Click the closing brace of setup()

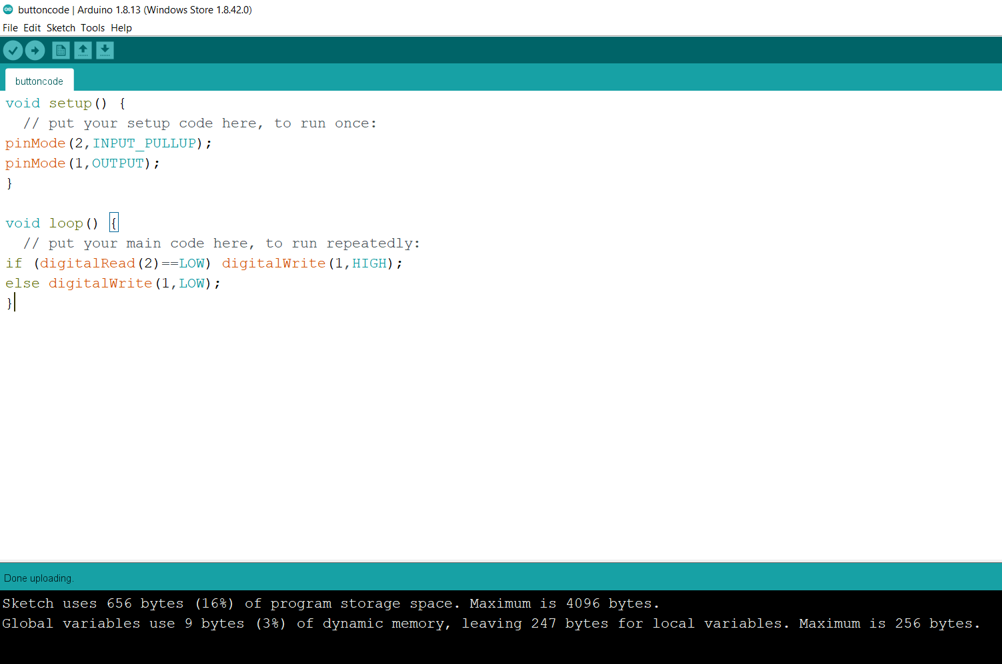coord(9,183)
